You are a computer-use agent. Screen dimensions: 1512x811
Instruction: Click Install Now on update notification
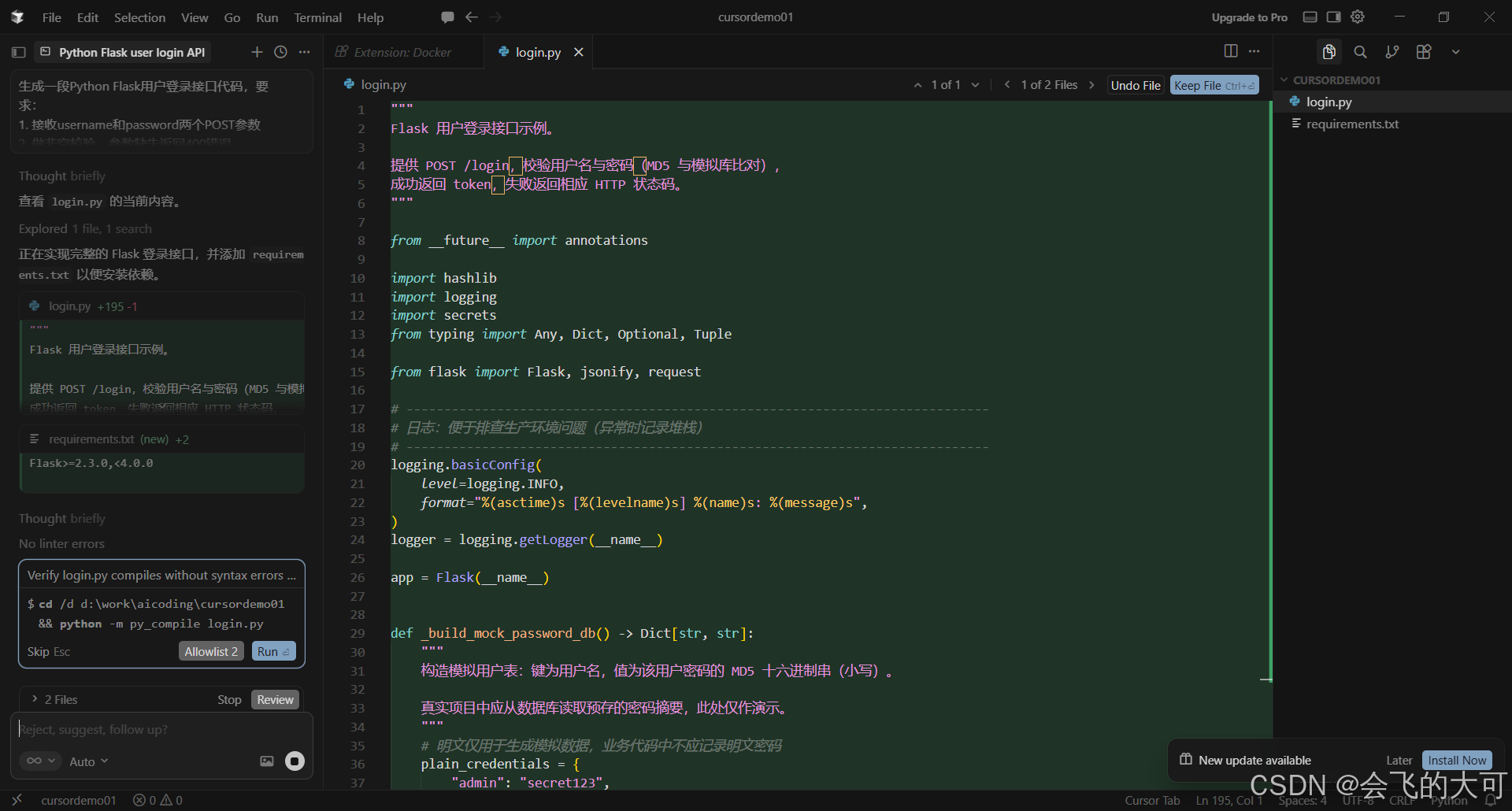pos(1457,760)
